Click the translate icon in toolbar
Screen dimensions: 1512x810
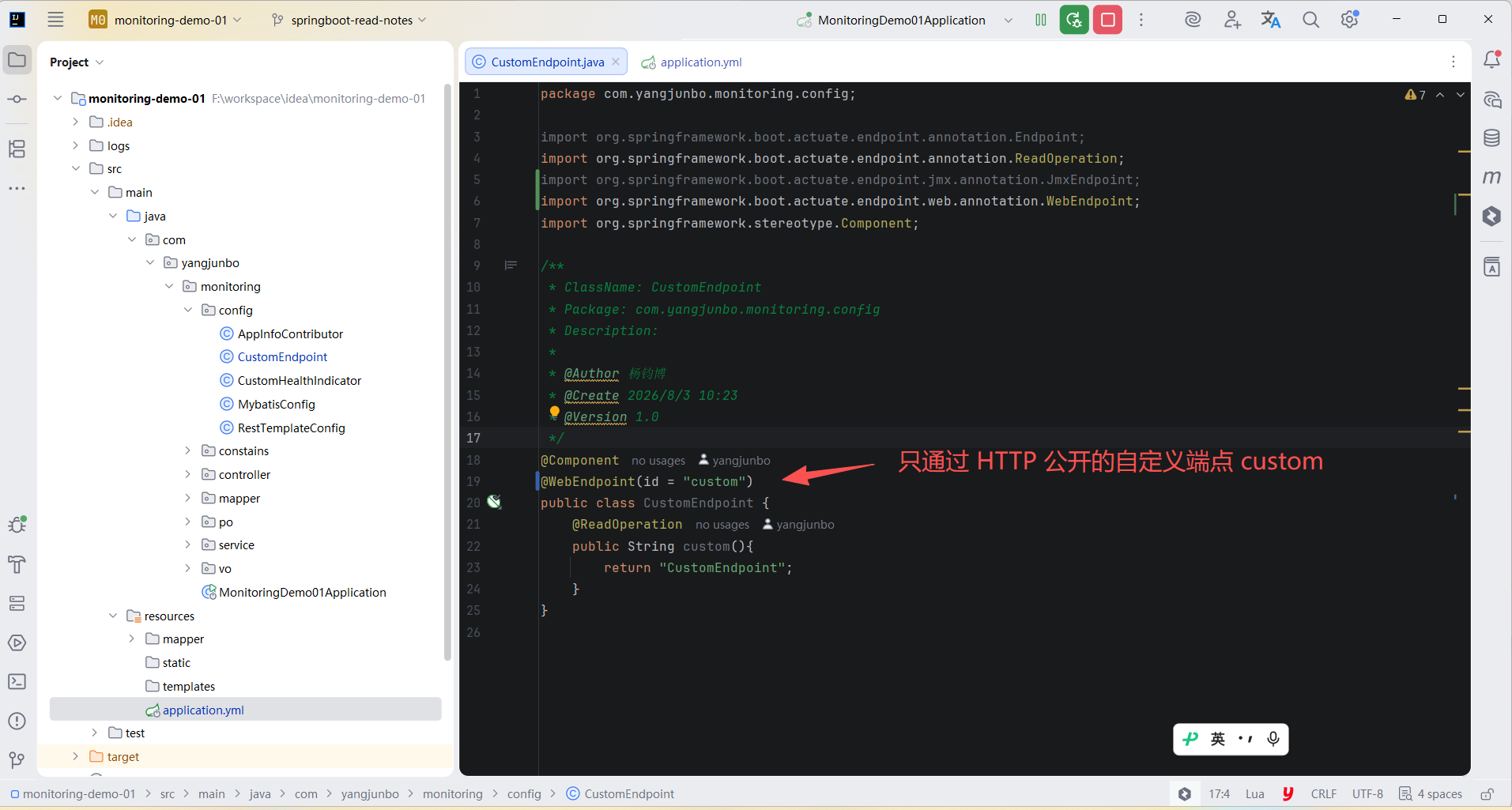tap(1270, 20)
